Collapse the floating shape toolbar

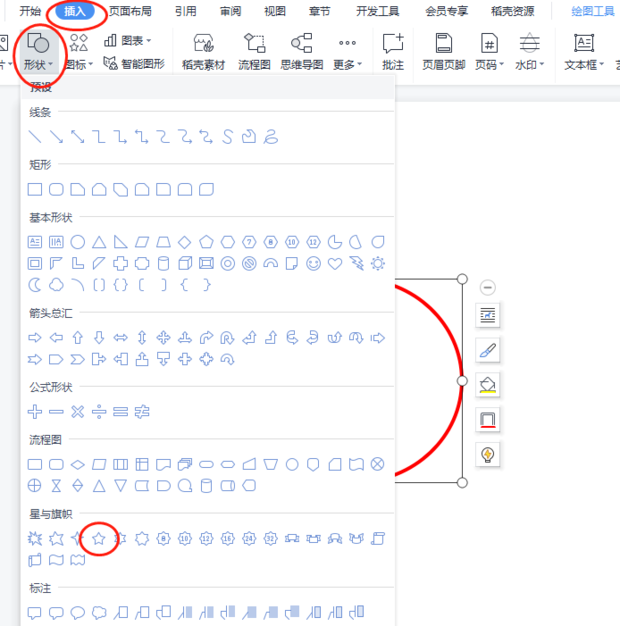487,287
